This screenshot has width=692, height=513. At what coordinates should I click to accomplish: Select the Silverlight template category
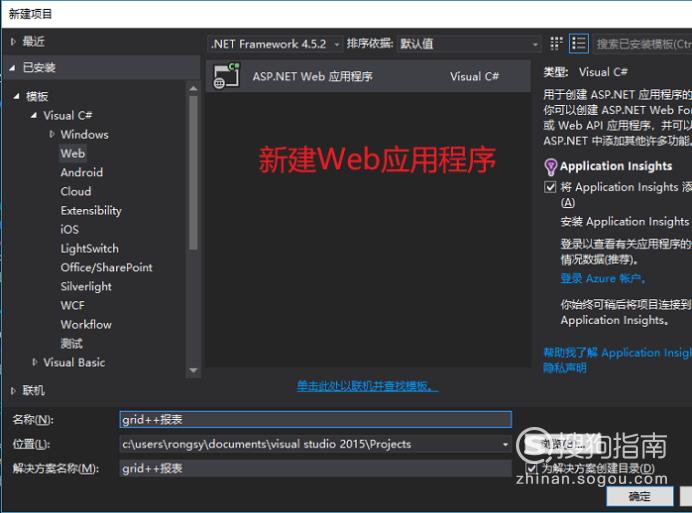click(86, 287)
